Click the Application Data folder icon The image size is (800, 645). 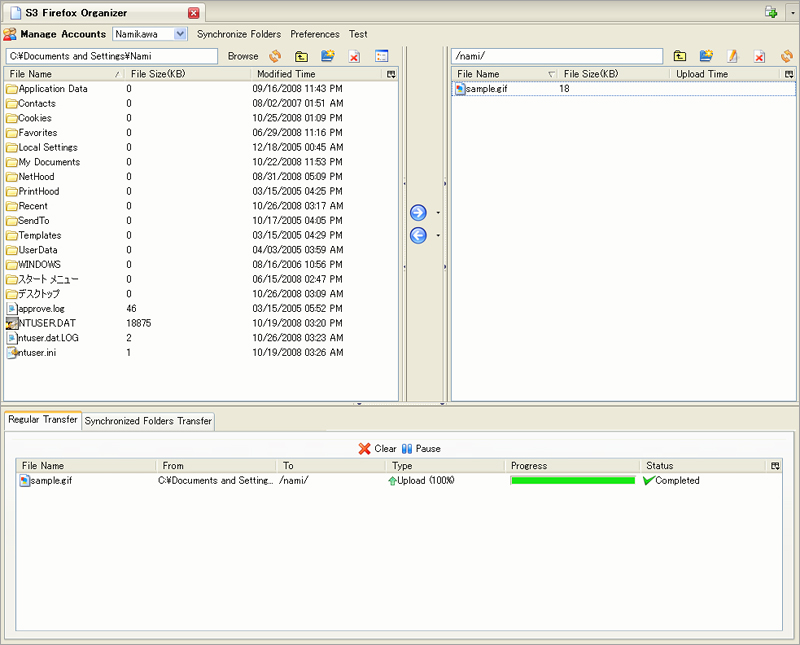tap(12, 89)
